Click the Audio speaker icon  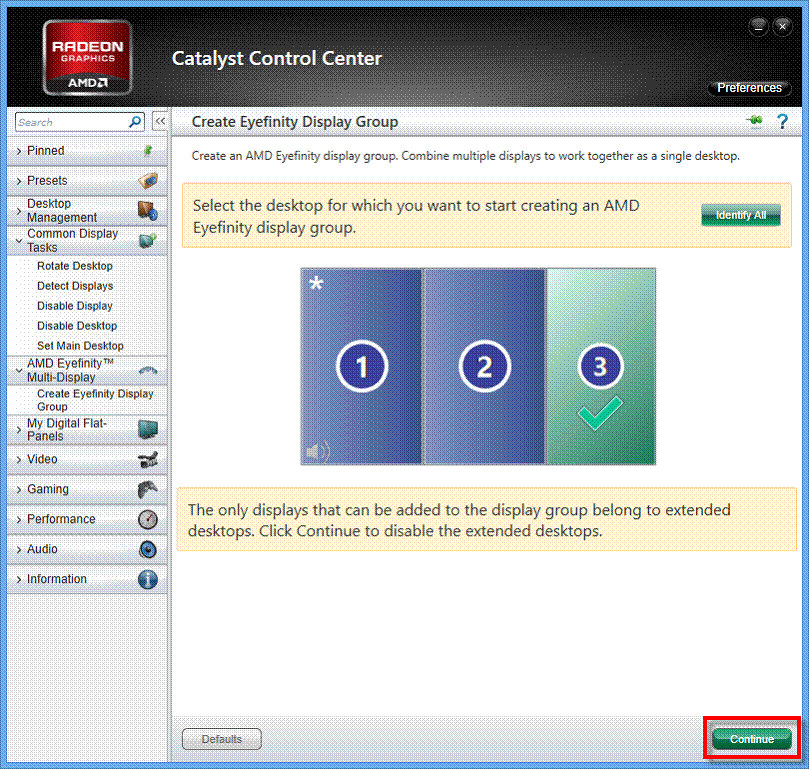click(x=148, y=549)
